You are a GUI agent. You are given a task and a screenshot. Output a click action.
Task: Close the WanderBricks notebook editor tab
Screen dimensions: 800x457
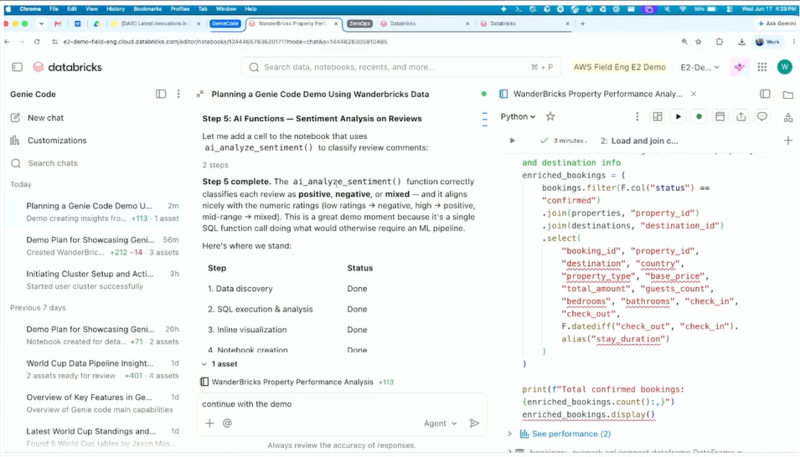[693, 94]
